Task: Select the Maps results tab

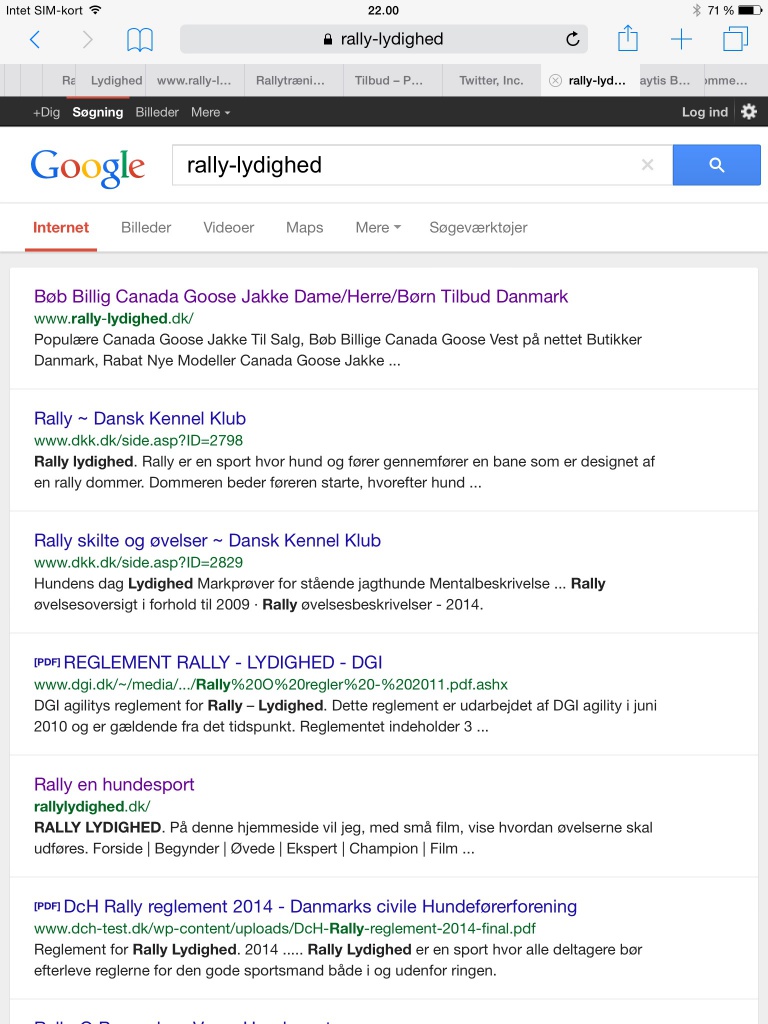Action: point(304,227)
